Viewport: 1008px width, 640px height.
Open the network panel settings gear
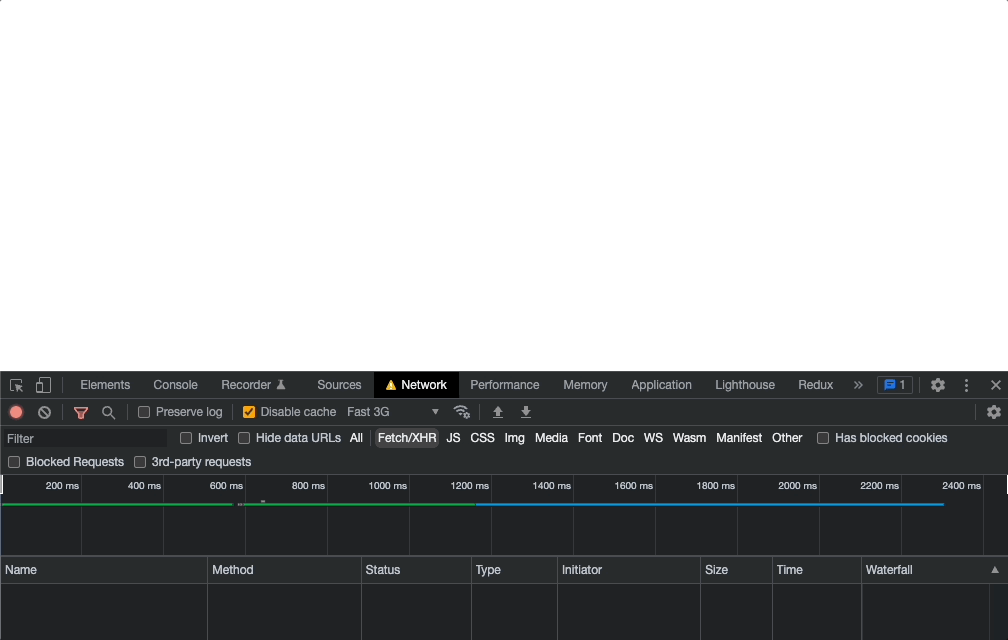[993, 412]
